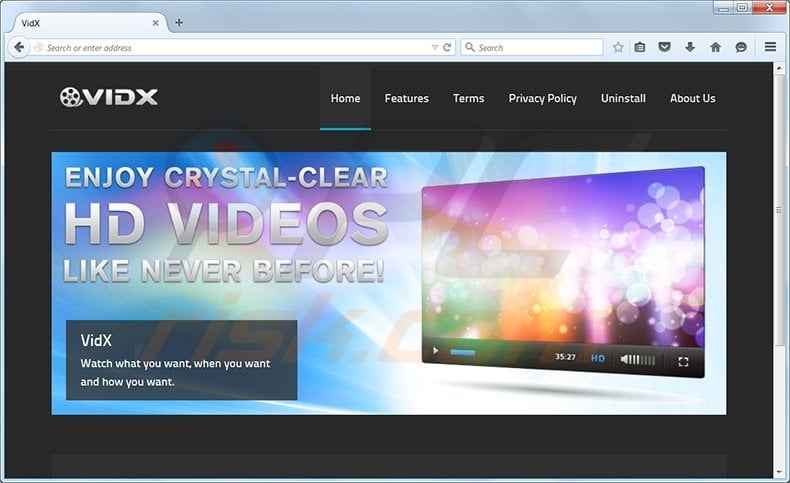This screenshot has width=790, height=483.
Task: Click the scrollbar down arrow
Action: pos(779,472)
